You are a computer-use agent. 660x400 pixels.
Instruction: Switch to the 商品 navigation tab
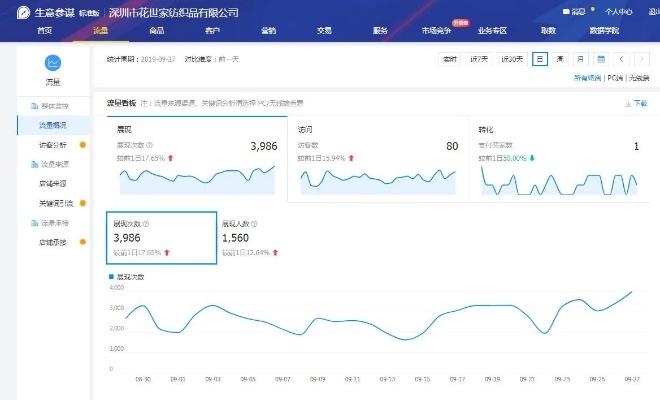click(x=156, y=31)
